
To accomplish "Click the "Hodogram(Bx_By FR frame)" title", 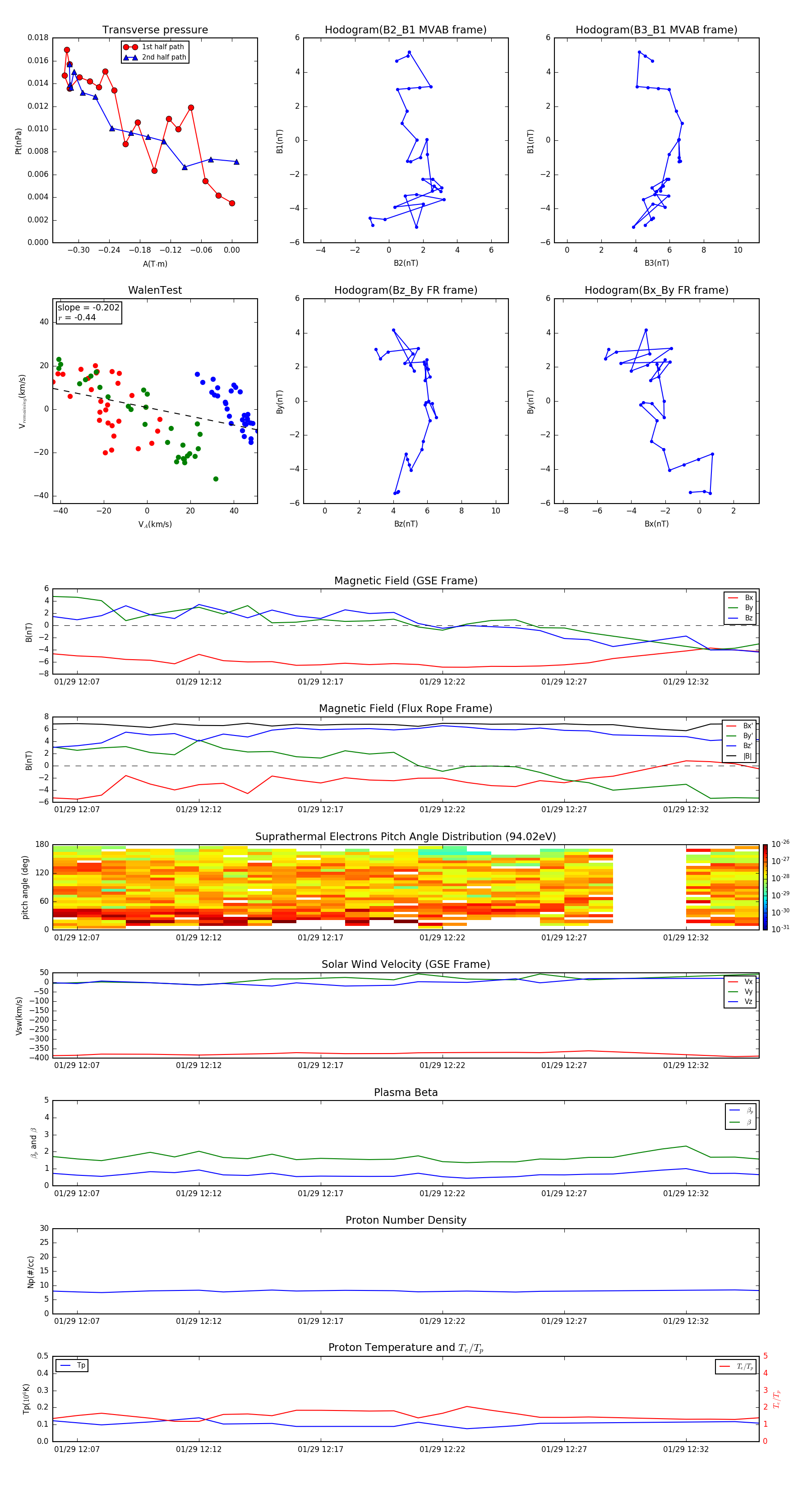I will click(656, 290).
